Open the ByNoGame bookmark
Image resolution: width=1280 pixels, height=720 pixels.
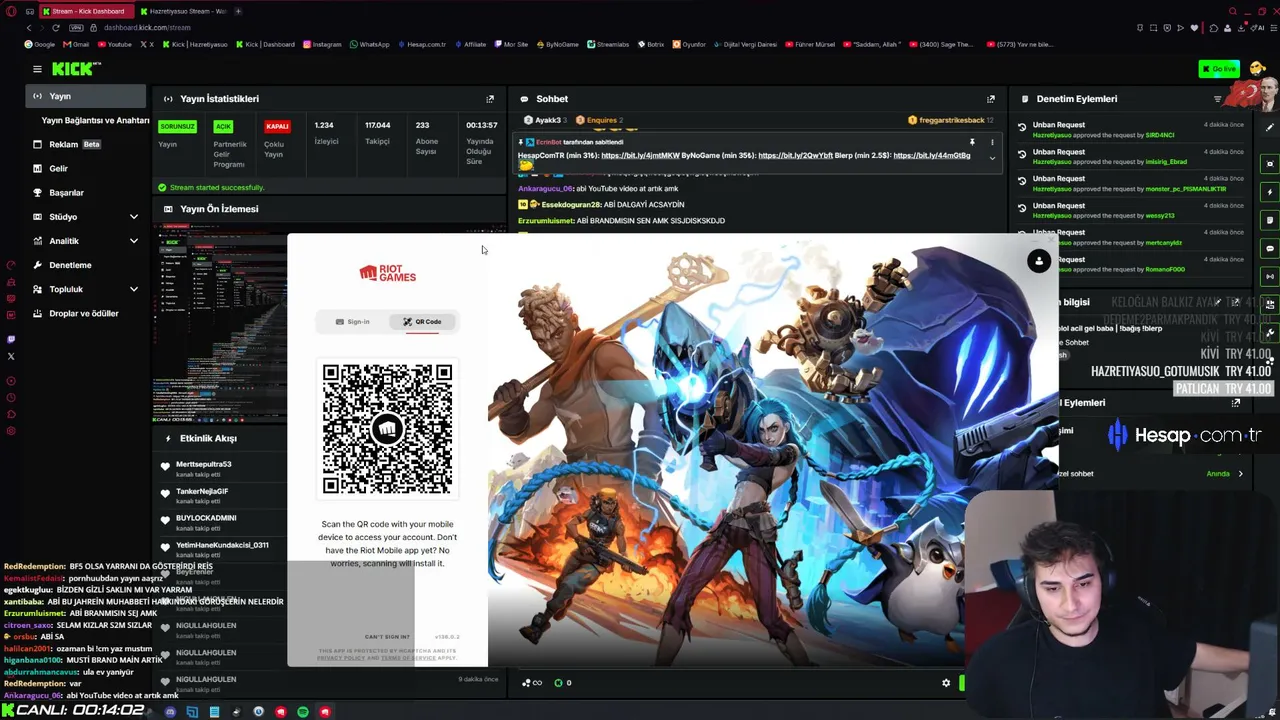[557, 44]
